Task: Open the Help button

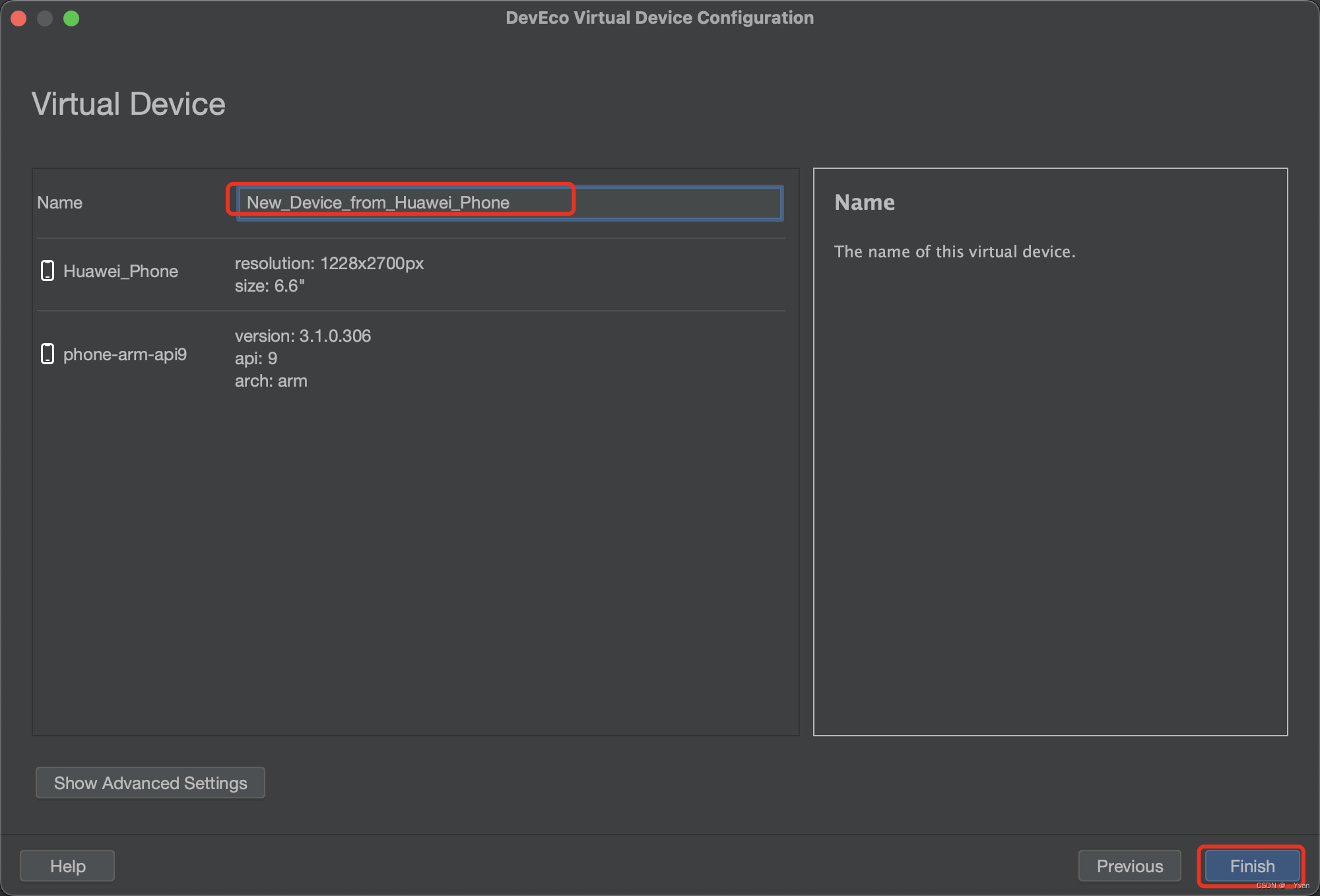Action: pos(67,866)
